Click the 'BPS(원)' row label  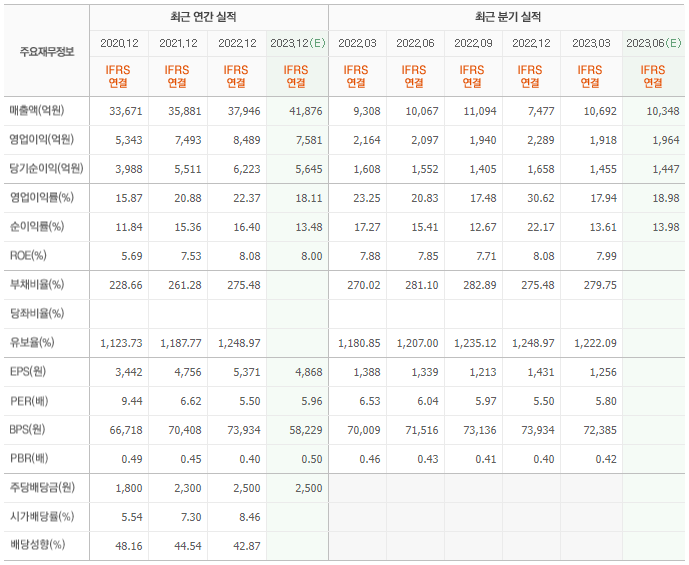point(27,429)
